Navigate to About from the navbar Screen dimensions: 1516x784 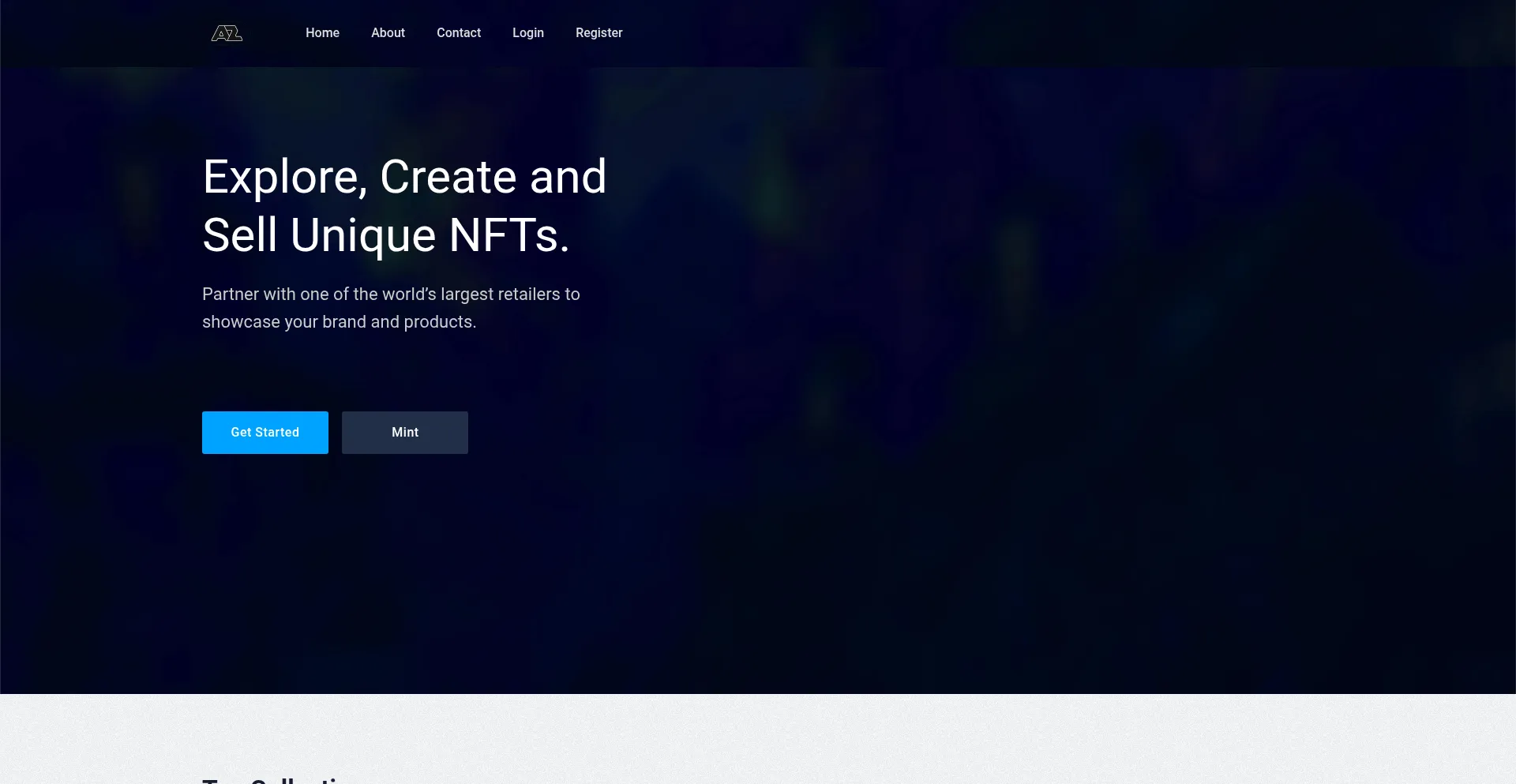[388, 32]
